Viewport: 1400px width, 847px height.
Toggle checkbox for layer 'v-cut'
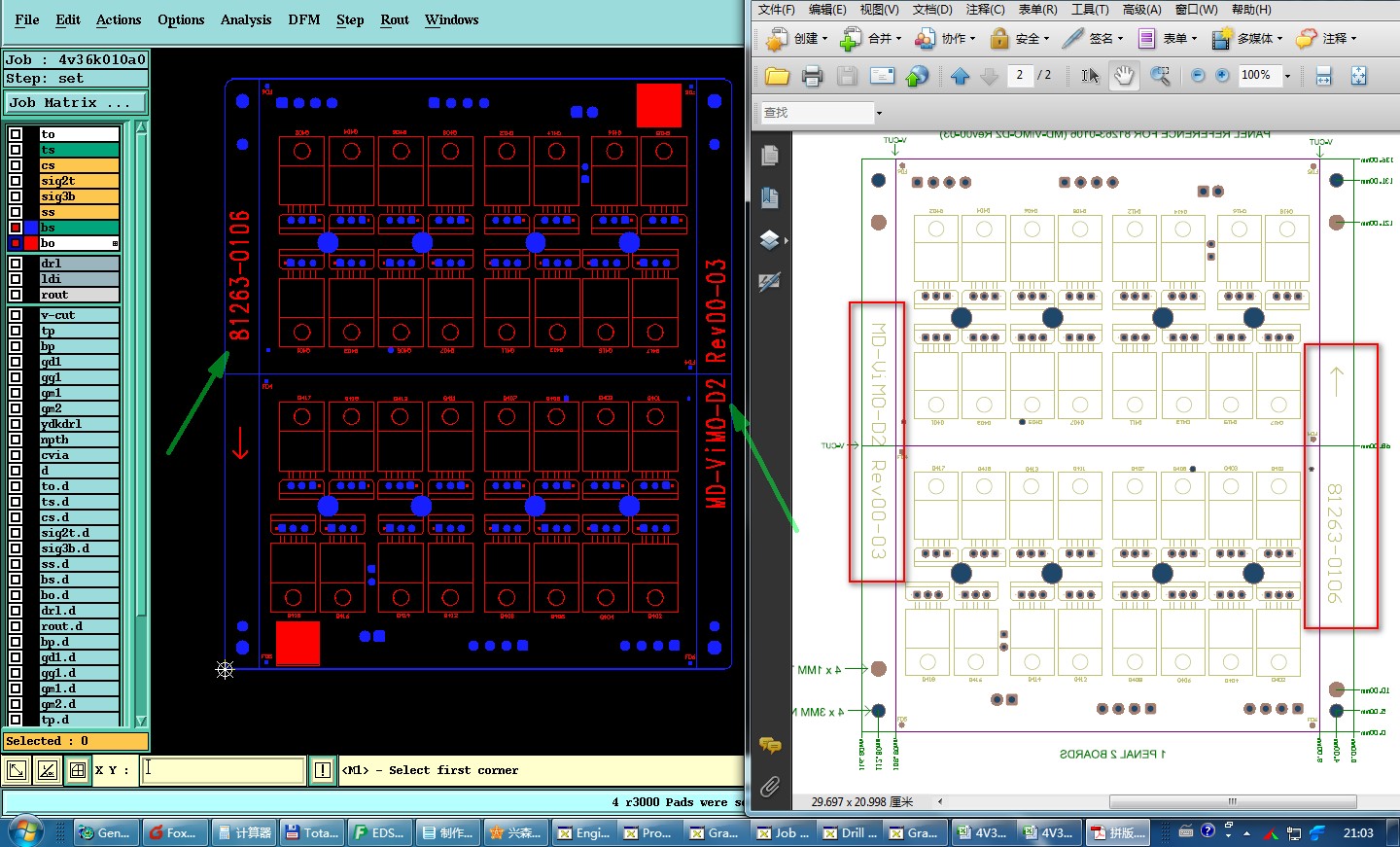[x=16, y=315]
